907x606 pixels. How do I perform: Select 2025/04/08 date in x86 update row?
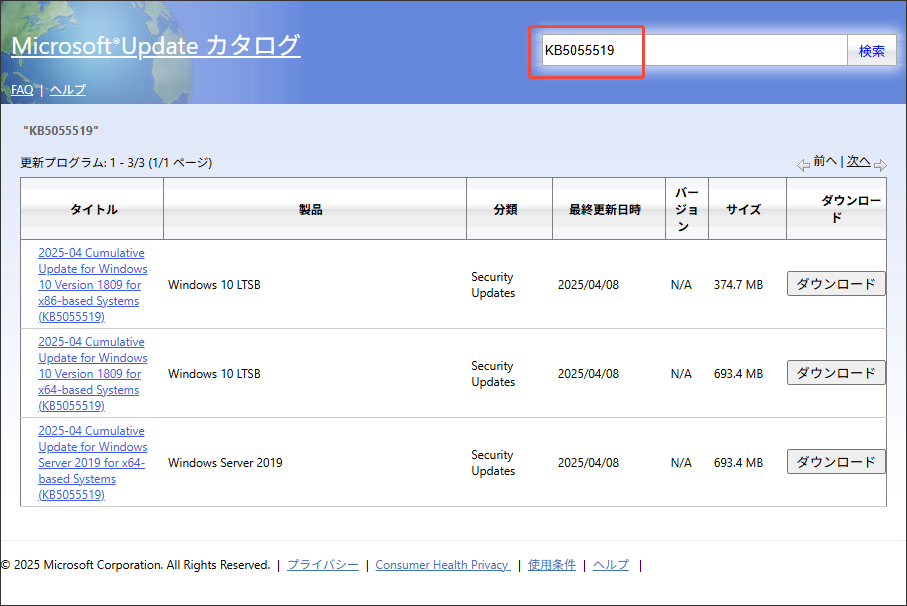click(588, 284)
